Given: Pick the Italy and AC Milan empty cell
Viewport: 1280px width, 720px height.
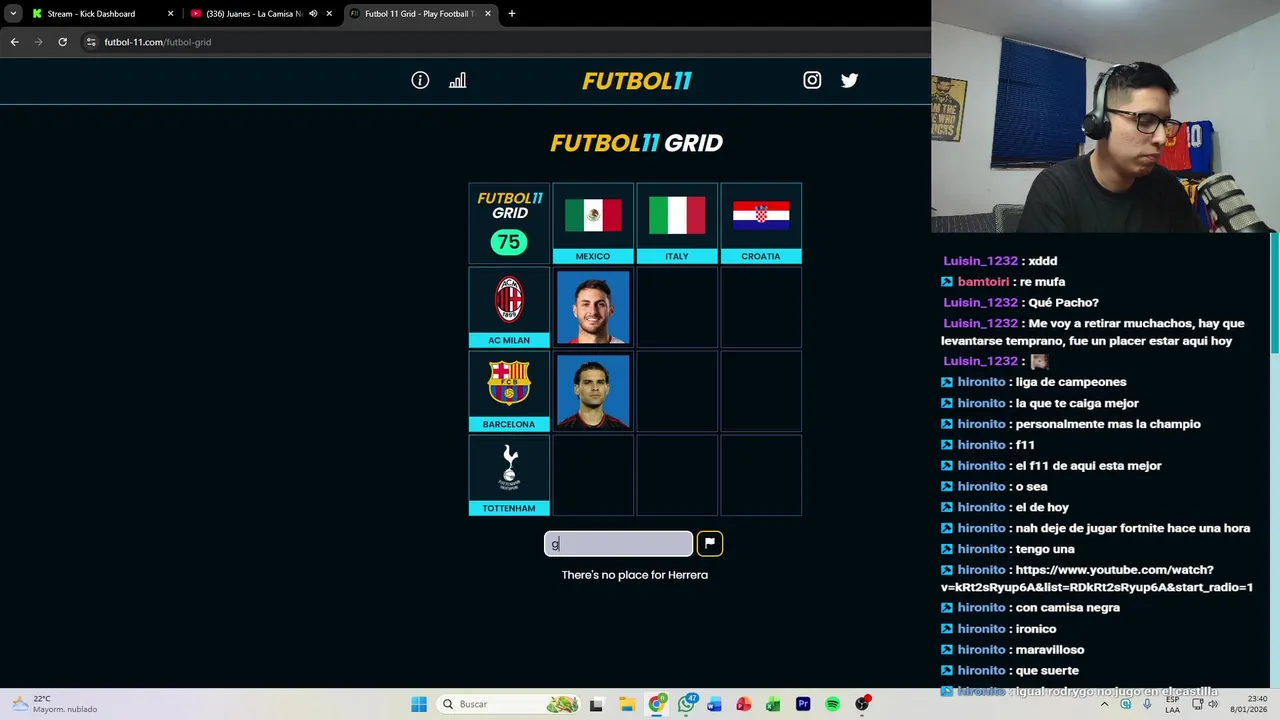Looking at the screenshot, I should pyautogui.click(x=677, y=307).
